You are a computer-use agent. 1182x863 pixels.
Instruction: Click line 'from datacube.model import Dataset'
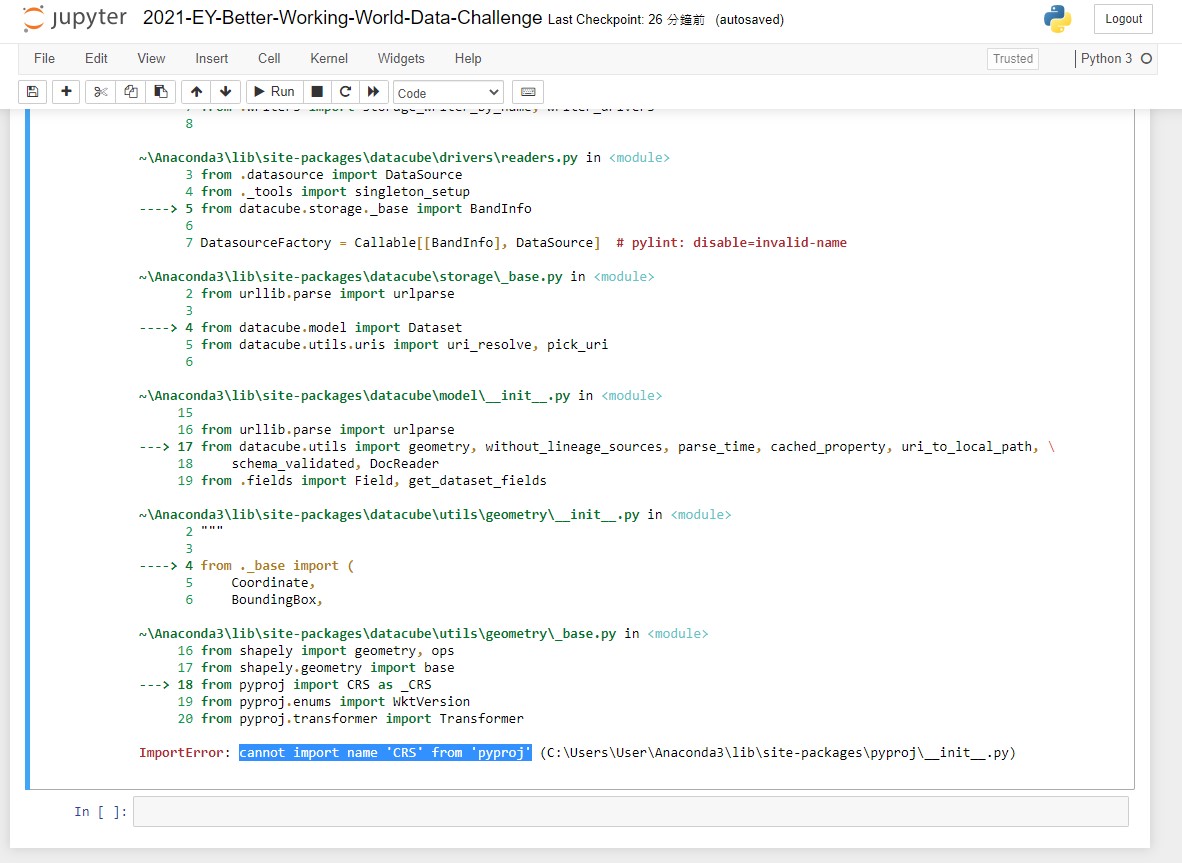pyautogui.click(x=331, y=327)
